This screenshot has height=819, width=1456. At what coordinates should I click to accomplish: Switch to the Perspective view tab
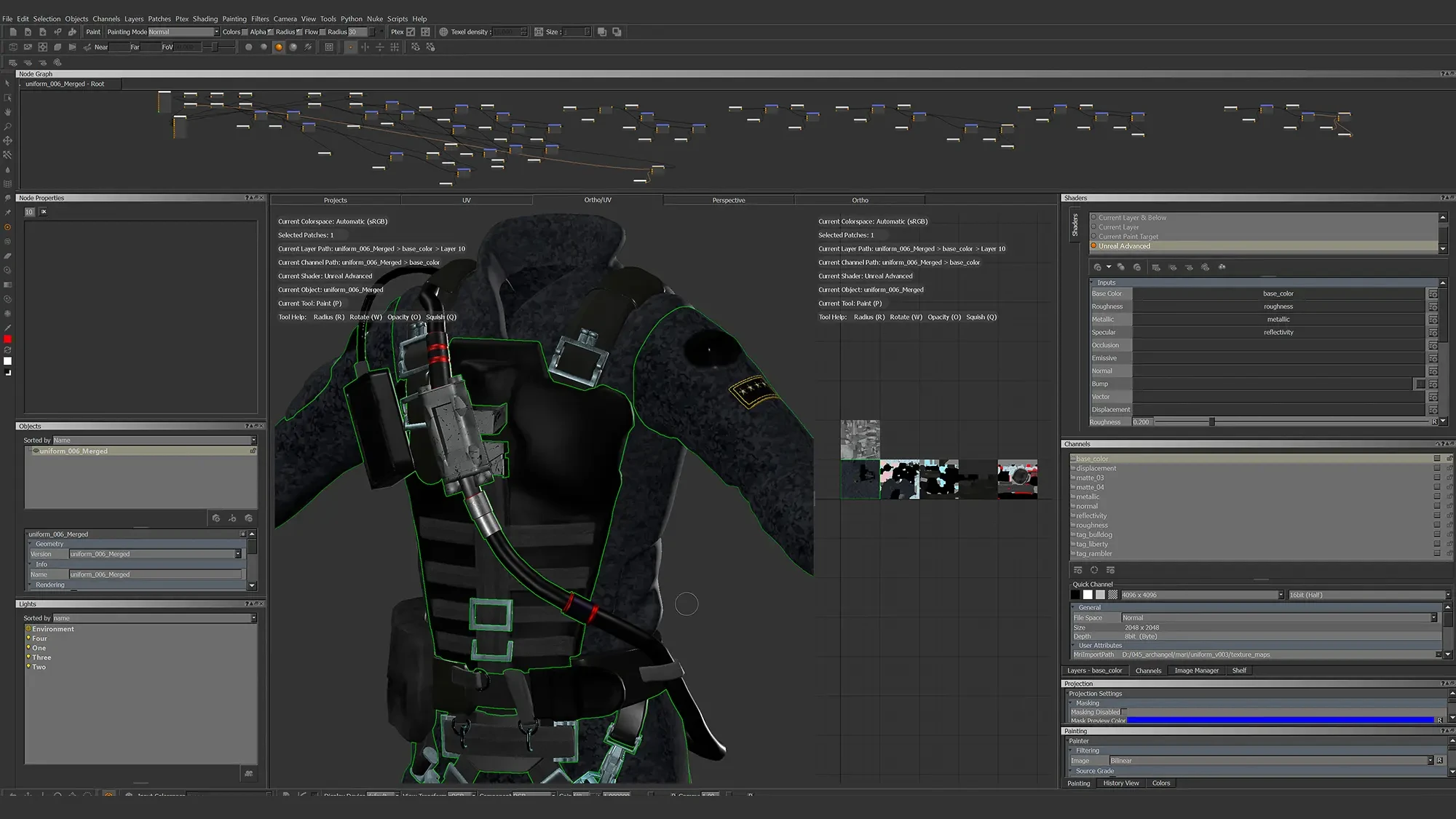[x=729, y=200]
